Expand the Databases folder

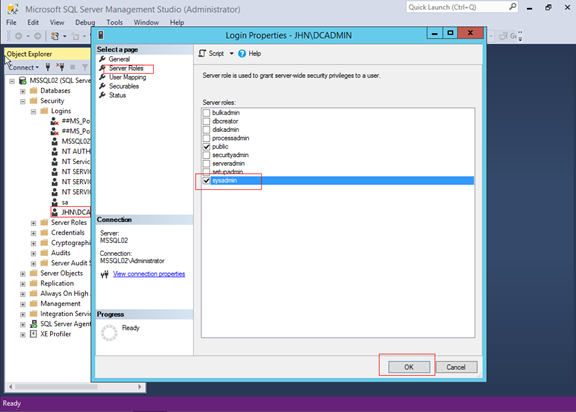click(x=23, y=91)
